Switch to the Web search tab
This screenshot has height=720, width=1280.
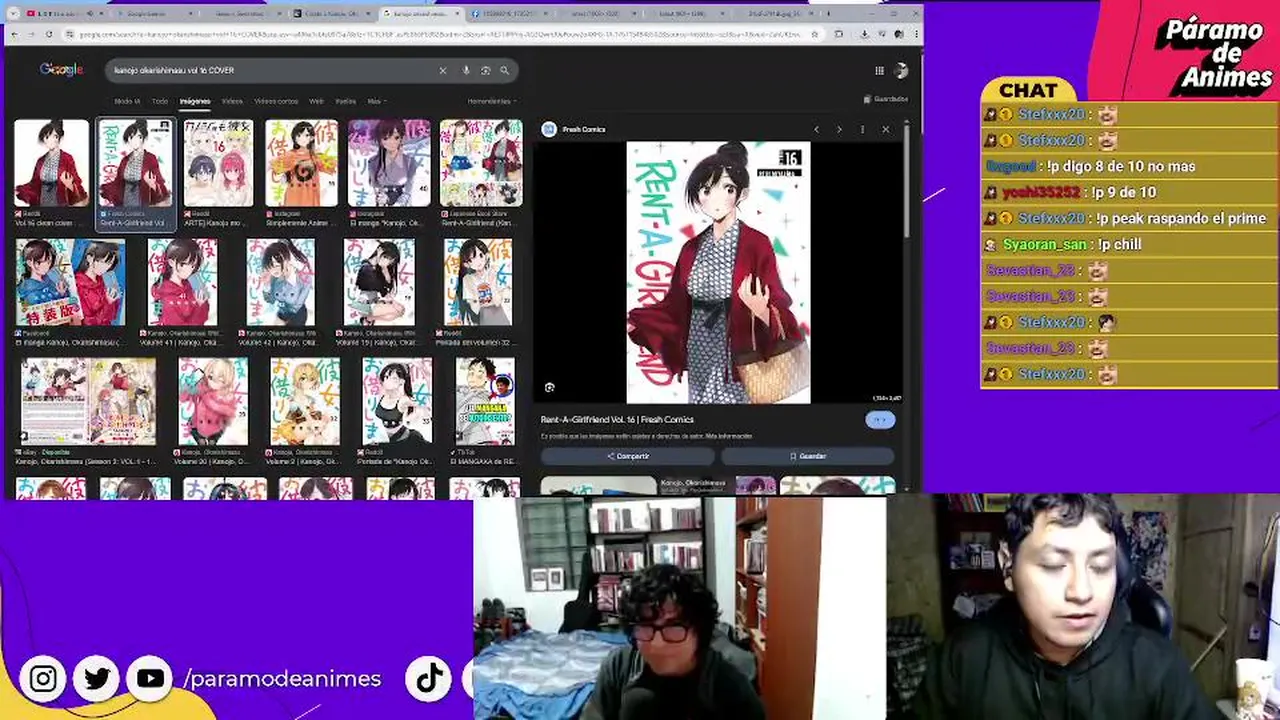click(316, 101)
